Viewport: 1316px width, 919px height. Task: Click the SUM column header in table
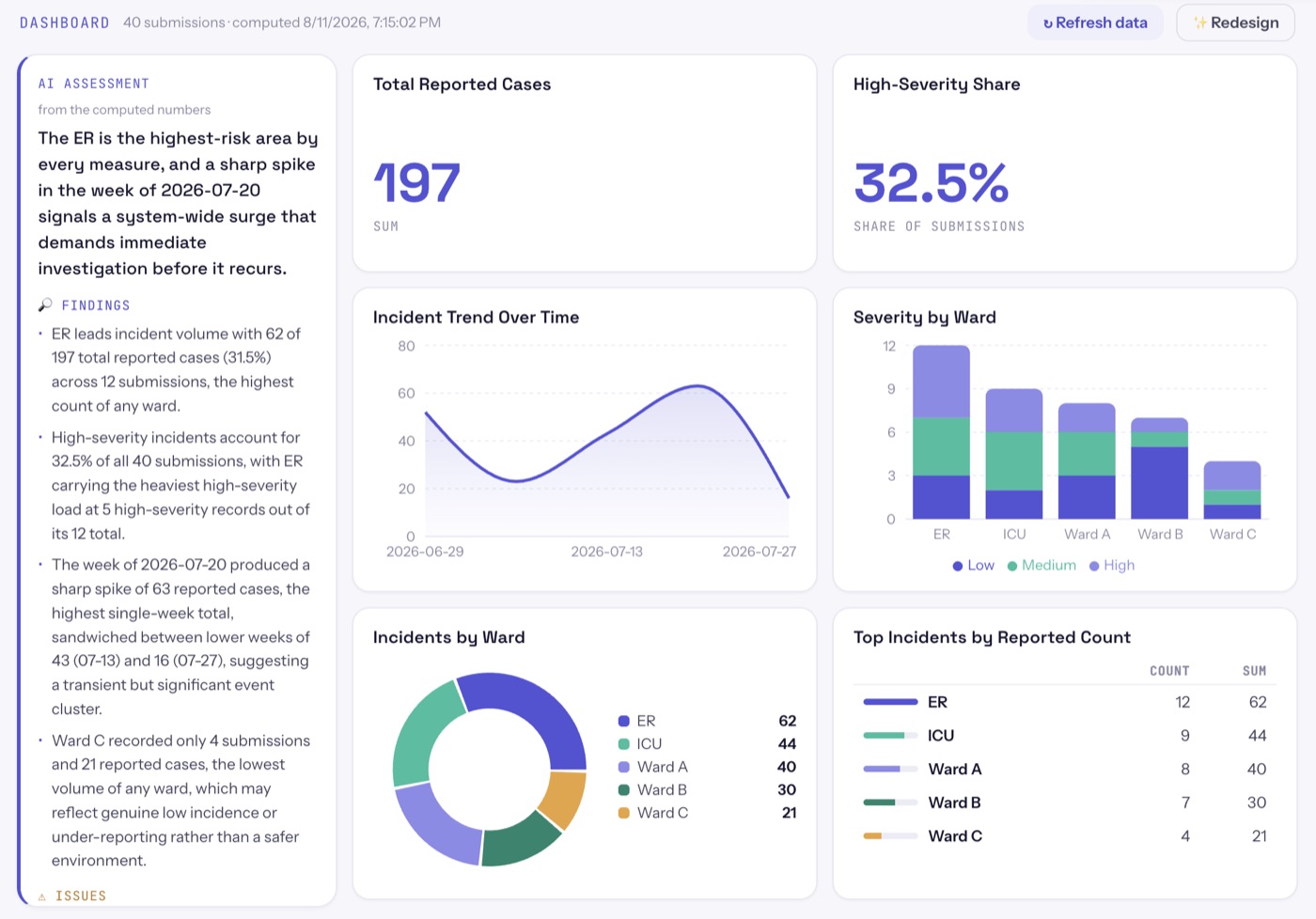[1254, 671]
